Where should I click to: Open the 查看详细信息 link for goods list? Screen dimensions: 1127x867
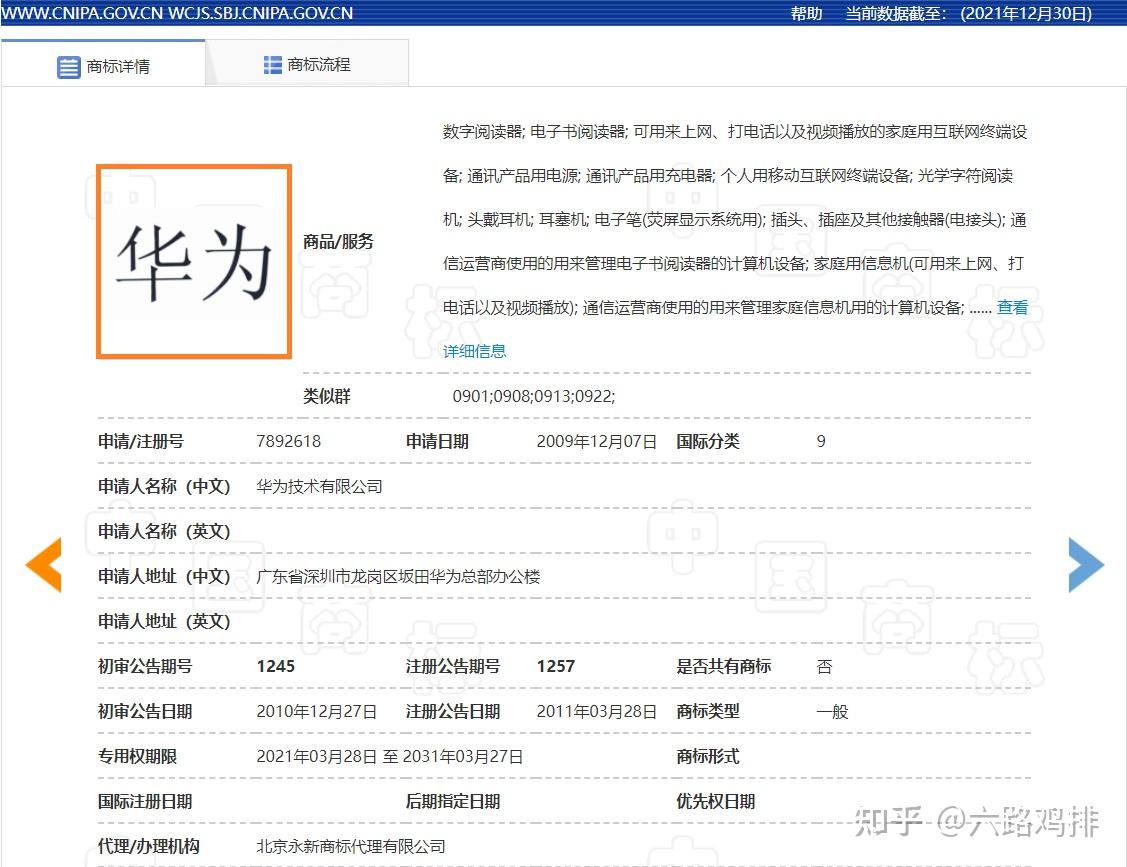pyautogui.click(x=1012, y=308)
